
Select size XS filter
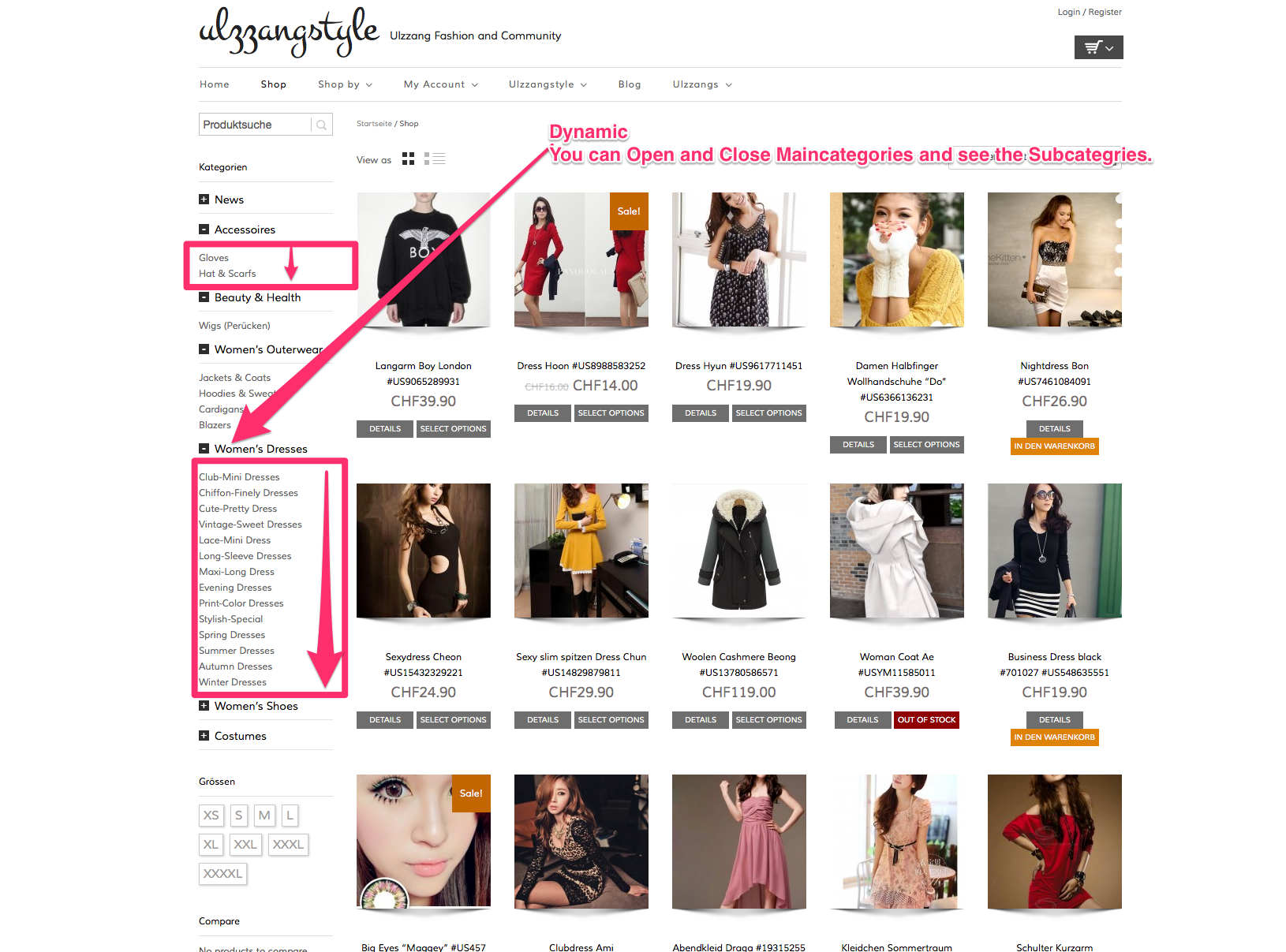point(211,816)
